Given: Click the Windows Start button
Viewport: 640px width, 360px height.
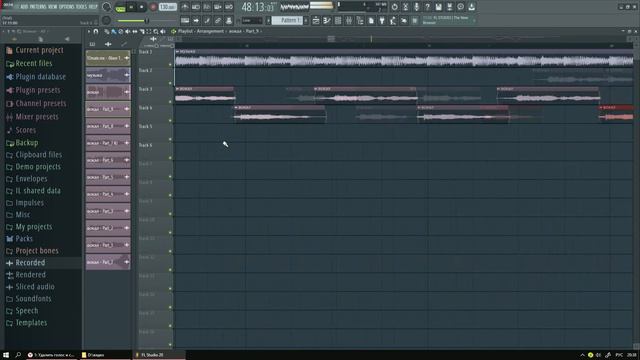Looking at the screenshot, I should (x=6, y=355).
